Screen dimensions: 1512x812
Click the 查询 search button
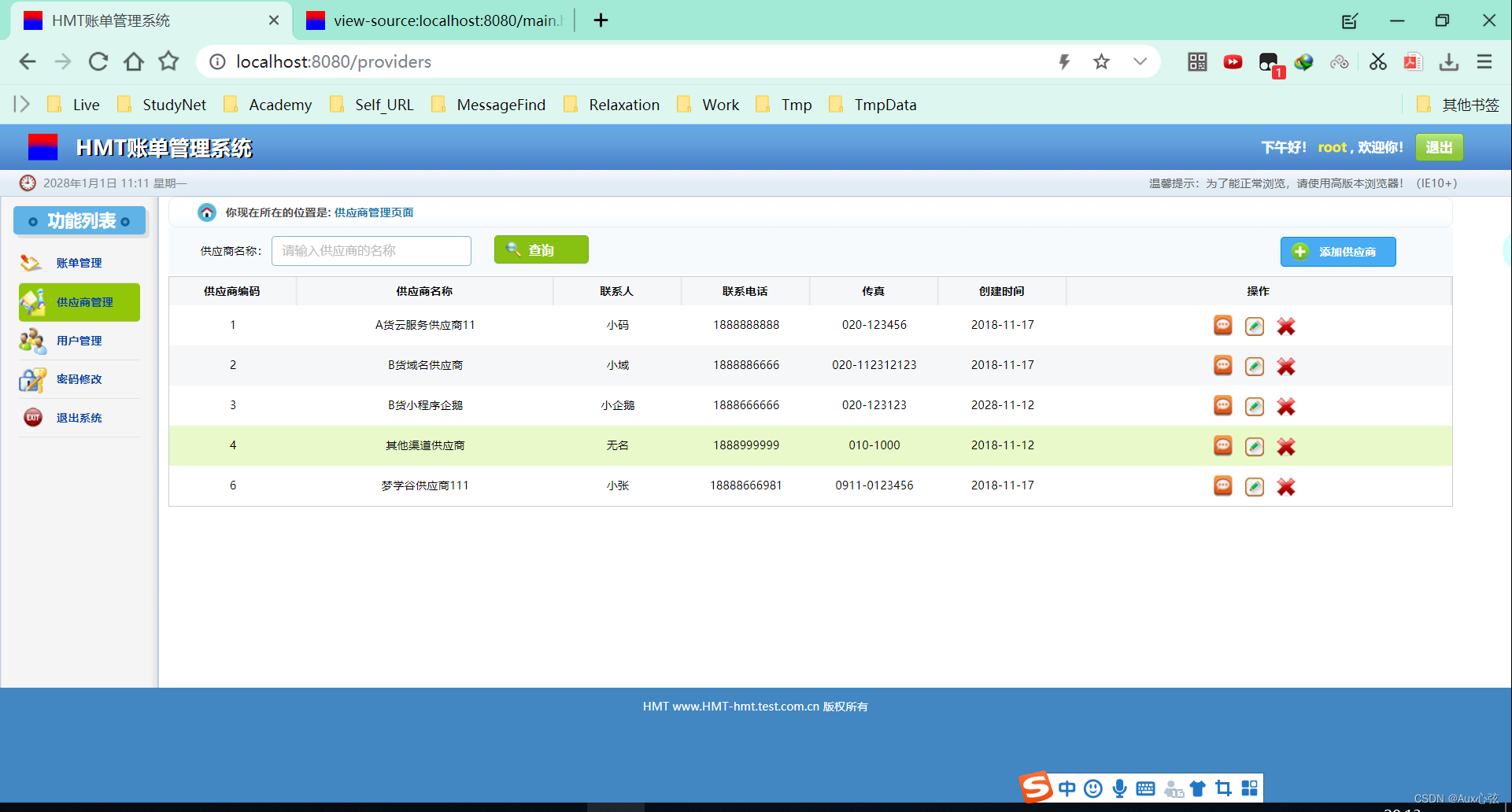click(541, 249)
